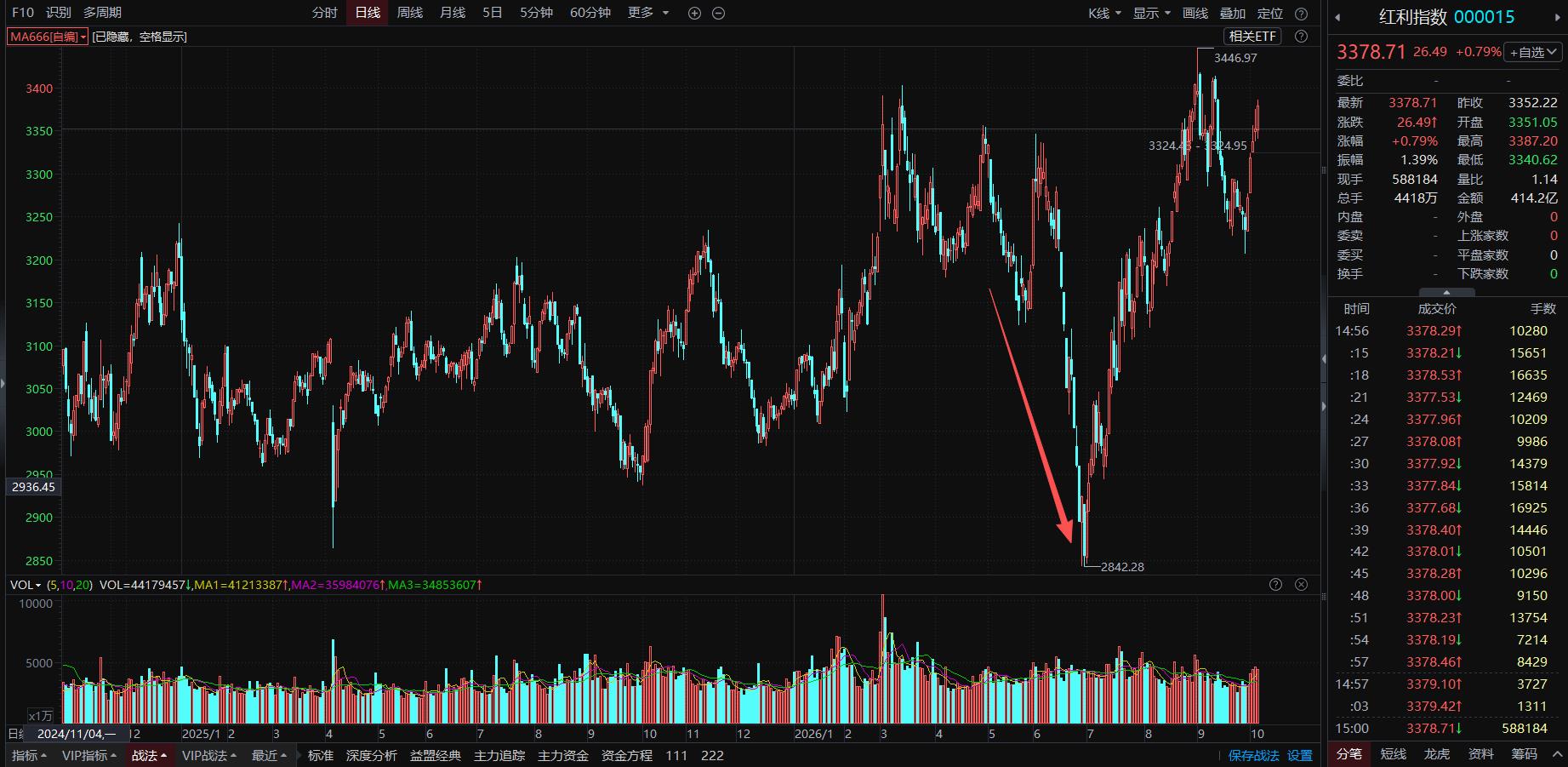This screenshot has height=767, width=1568.
Task: Open help icon in top toolbar
Action: click(x=1301, y=14)
